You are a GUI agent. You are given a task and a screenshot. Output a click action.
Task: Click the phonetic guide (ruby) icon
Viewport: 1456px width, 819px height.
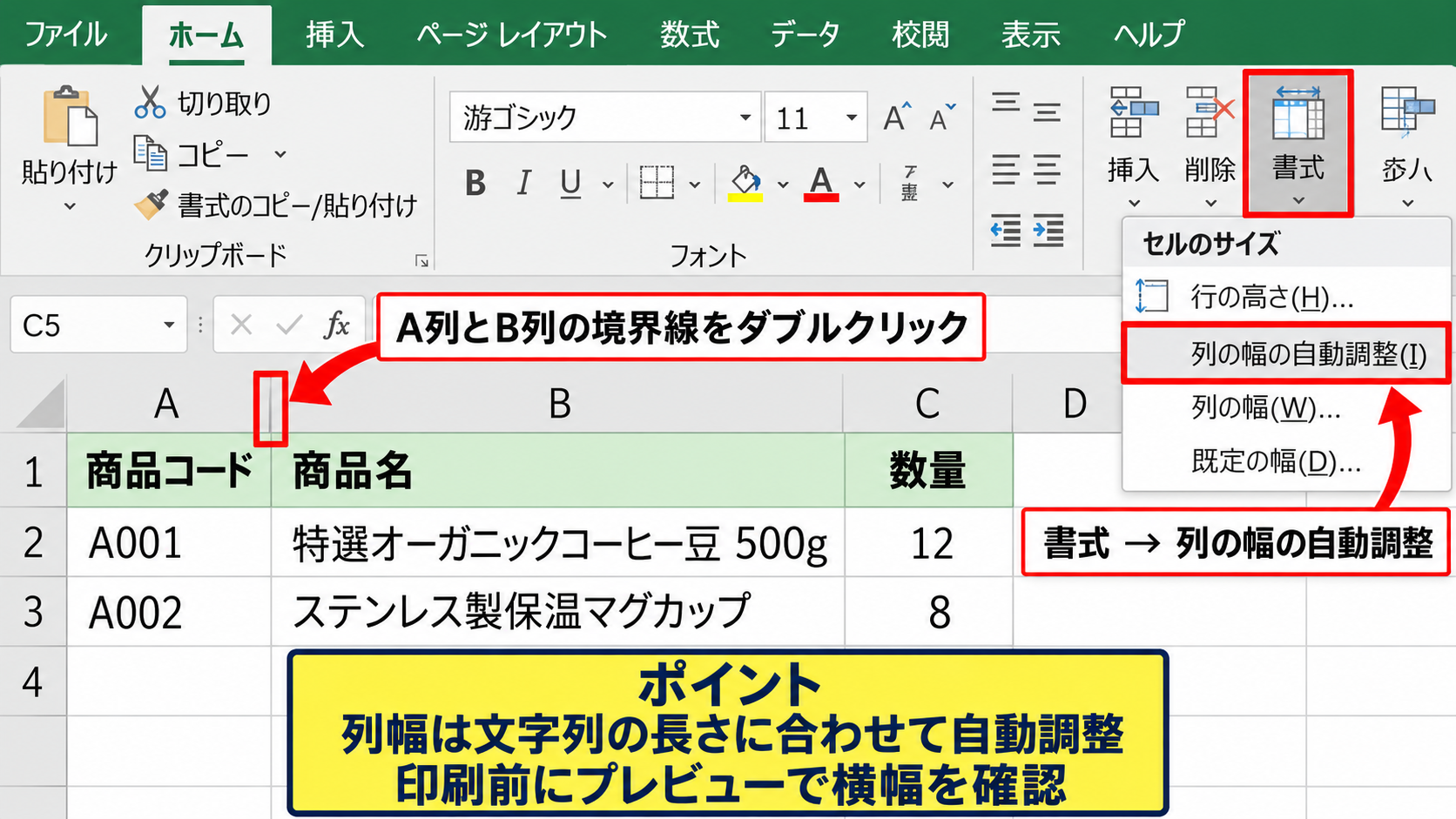click(x=909, y=184)
